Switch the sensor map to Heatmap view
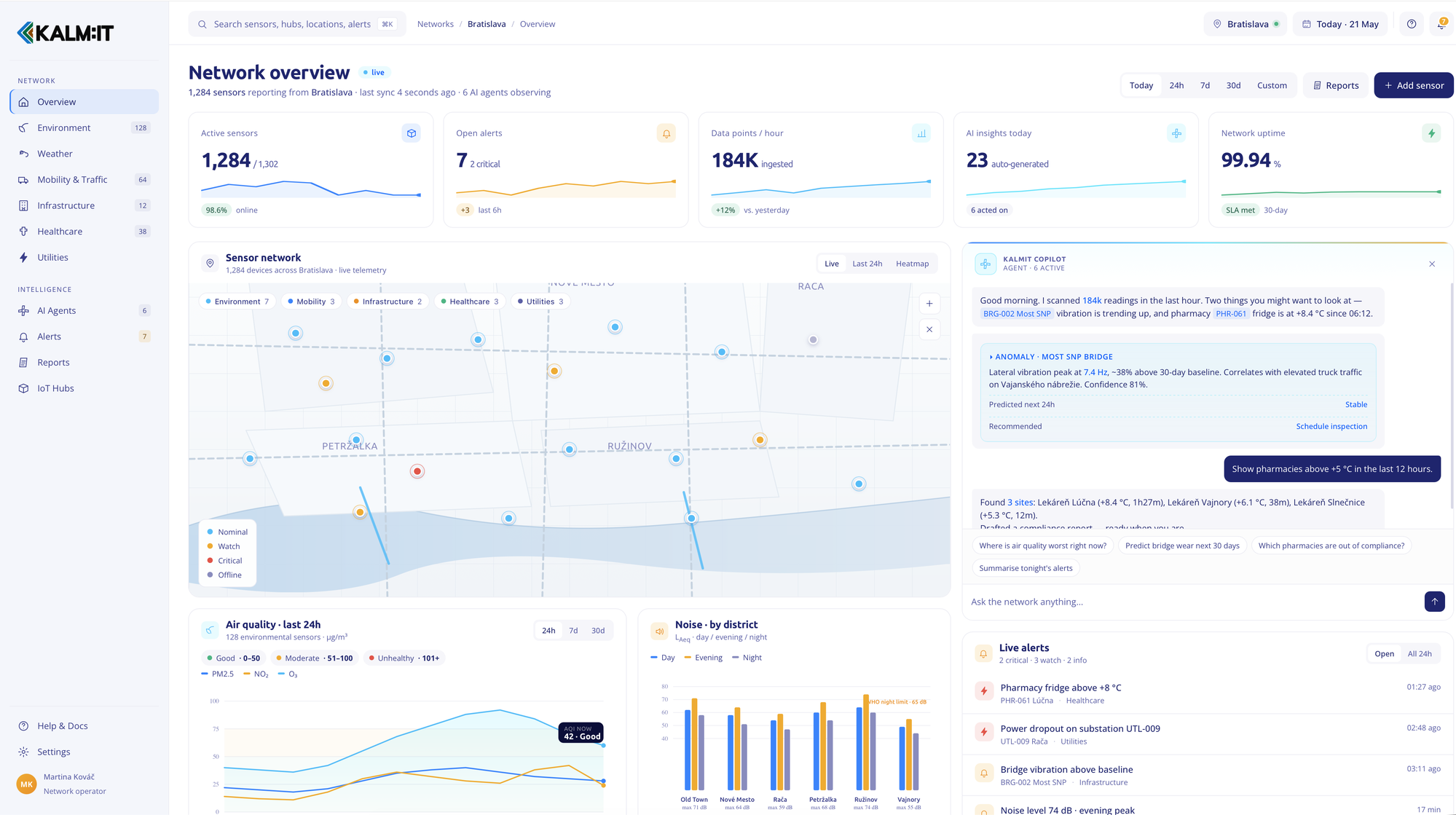The image size is (1456, 815). [912, 264]
